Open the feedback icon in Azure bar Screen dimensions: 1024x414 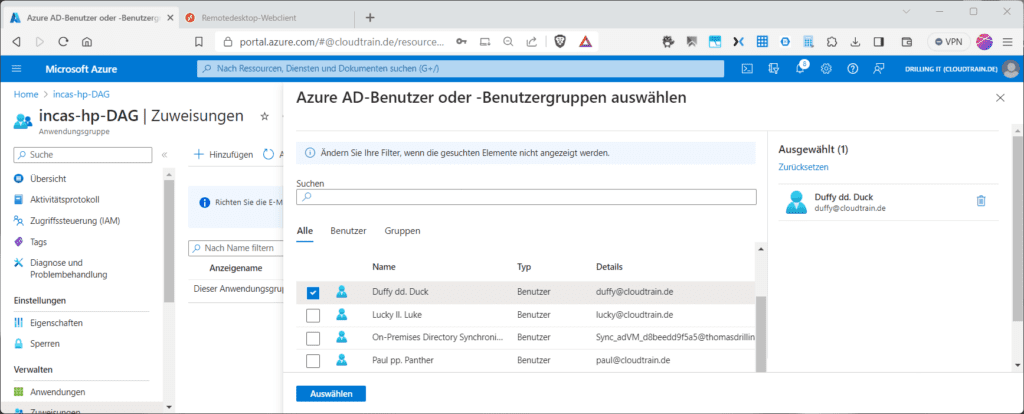click(x=878, y=69)
